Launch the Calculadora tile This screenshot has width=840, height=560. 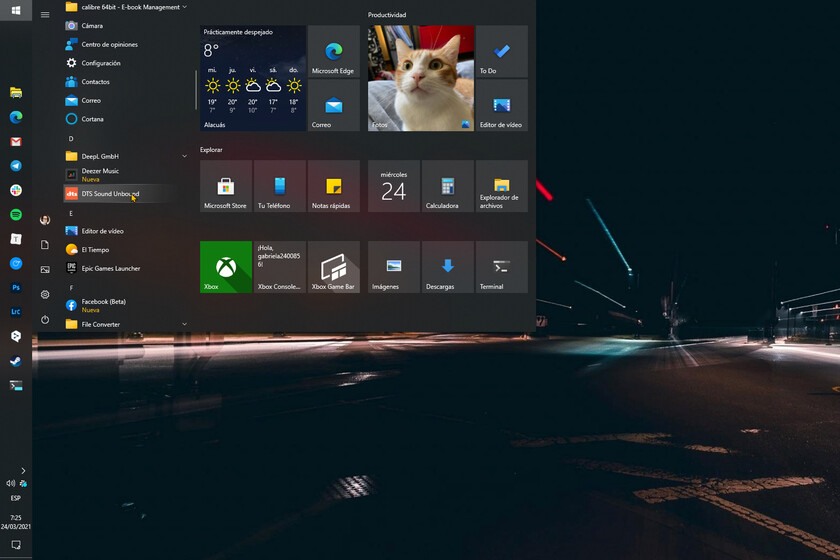[x=448, y=186]
